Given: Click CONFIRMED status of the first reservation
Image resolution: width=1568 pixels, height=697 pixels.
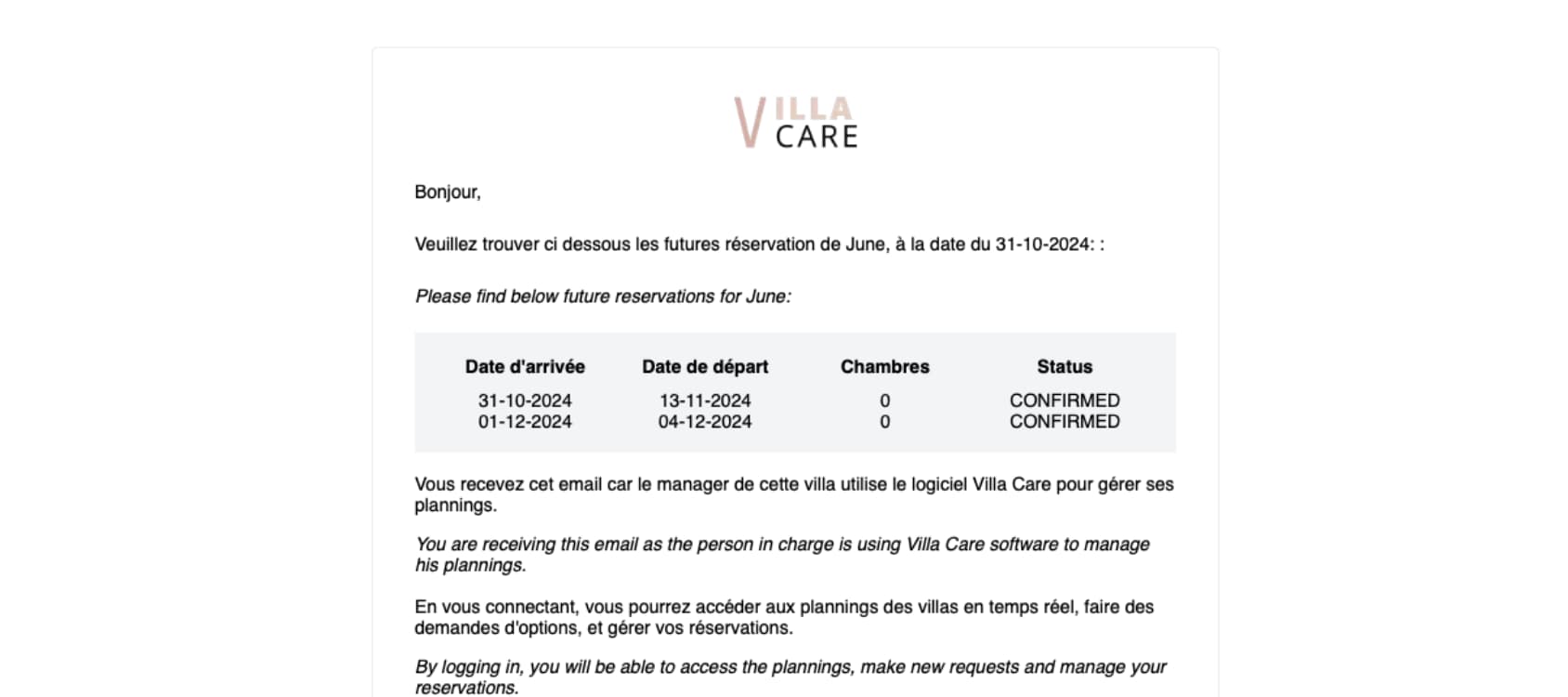Looking at the screenshot, I should pyautogui.click(x=1065, y=401).
